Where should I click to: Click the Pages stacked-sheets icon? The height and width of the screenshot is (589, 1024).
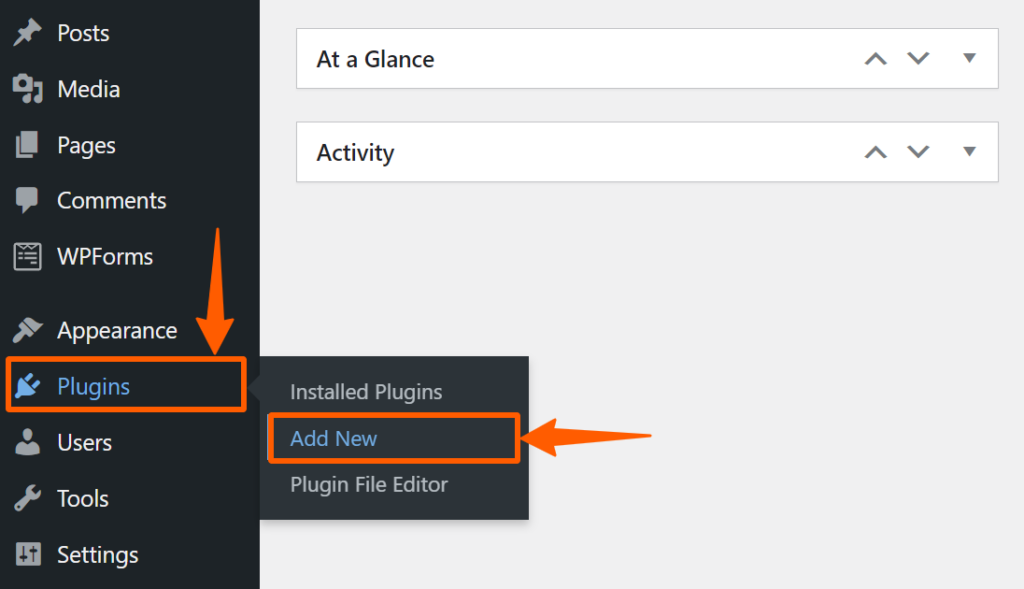[27, 145]
